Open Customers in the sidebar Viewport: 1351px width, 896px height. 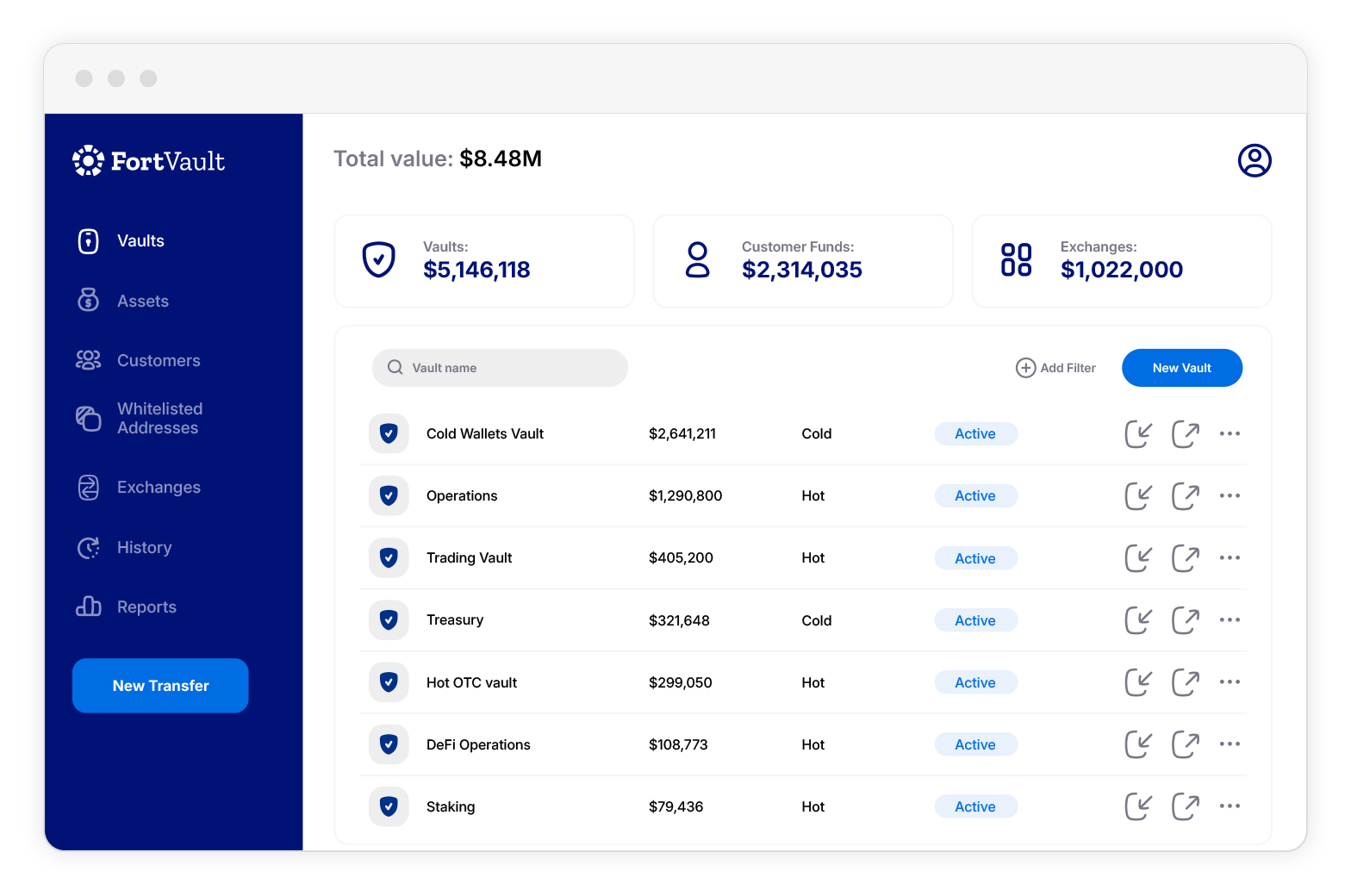pos(138,360)
